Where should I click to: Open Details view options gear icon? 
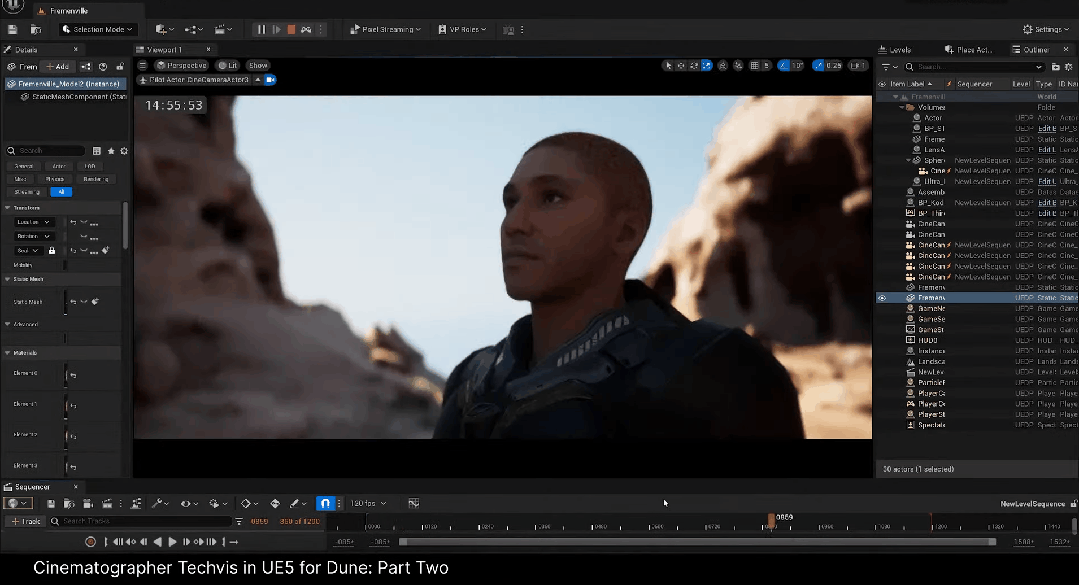(x=124, y=151)
